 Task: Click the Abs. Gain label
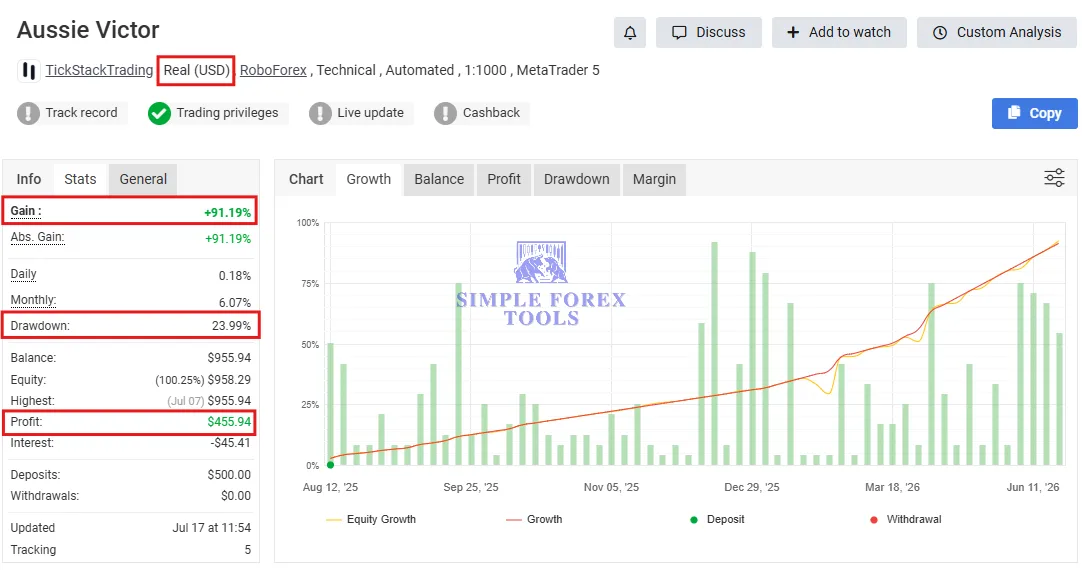37,237
